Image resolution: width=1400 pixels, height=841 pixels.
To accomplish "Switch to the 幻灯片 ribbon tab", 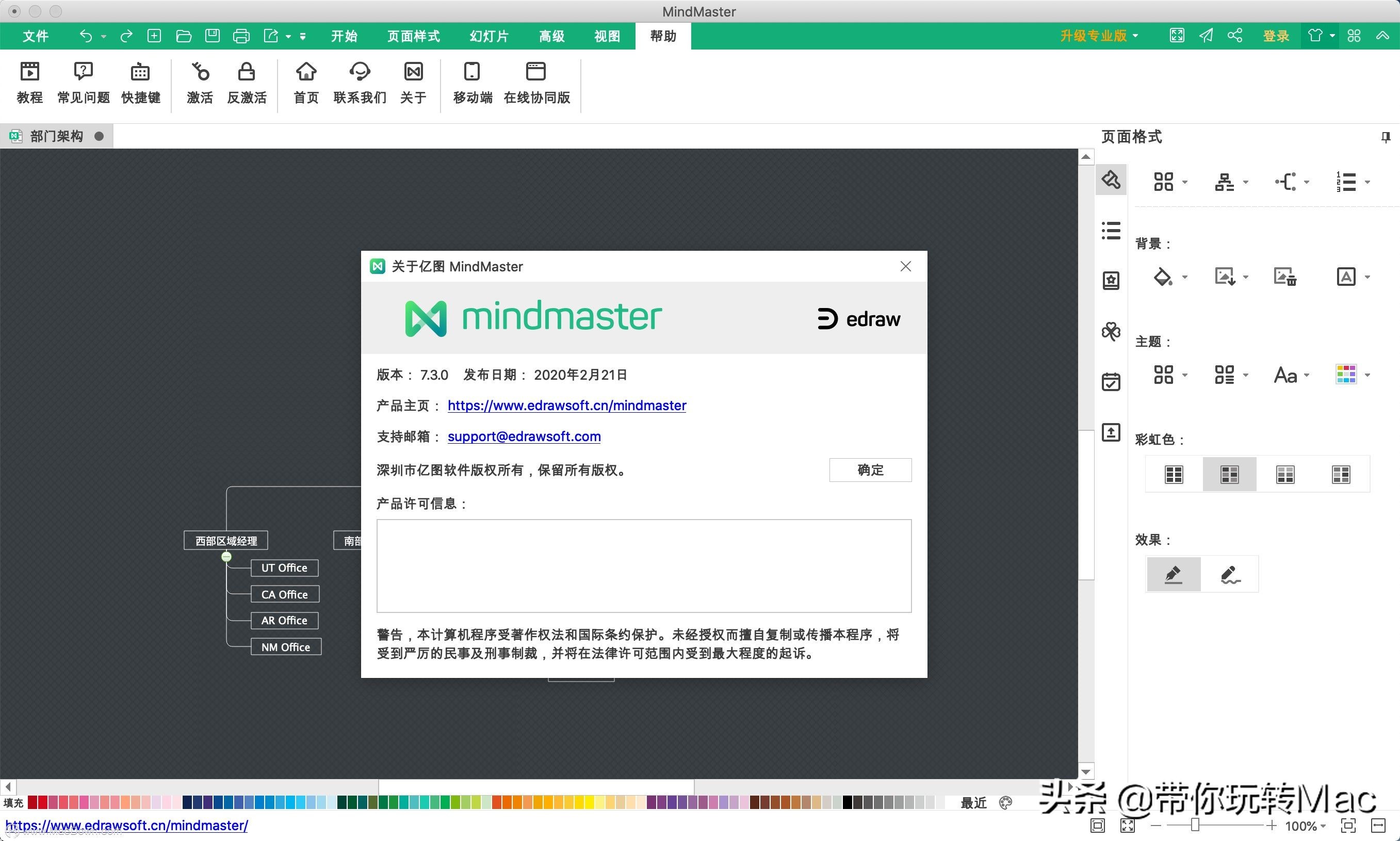I will [489, 35].
